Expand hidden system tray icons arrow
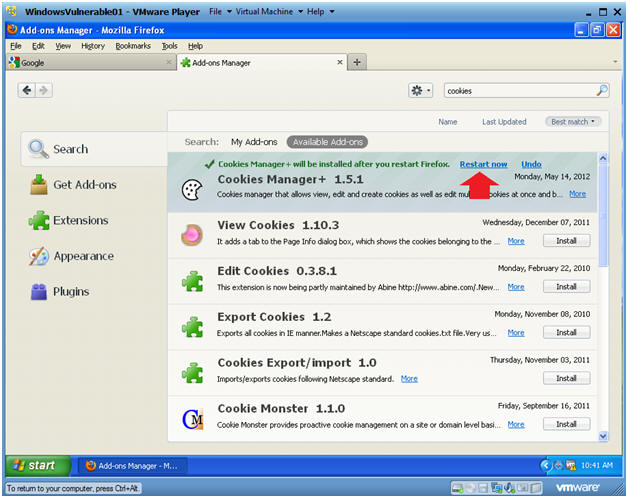 coord(545,465)
